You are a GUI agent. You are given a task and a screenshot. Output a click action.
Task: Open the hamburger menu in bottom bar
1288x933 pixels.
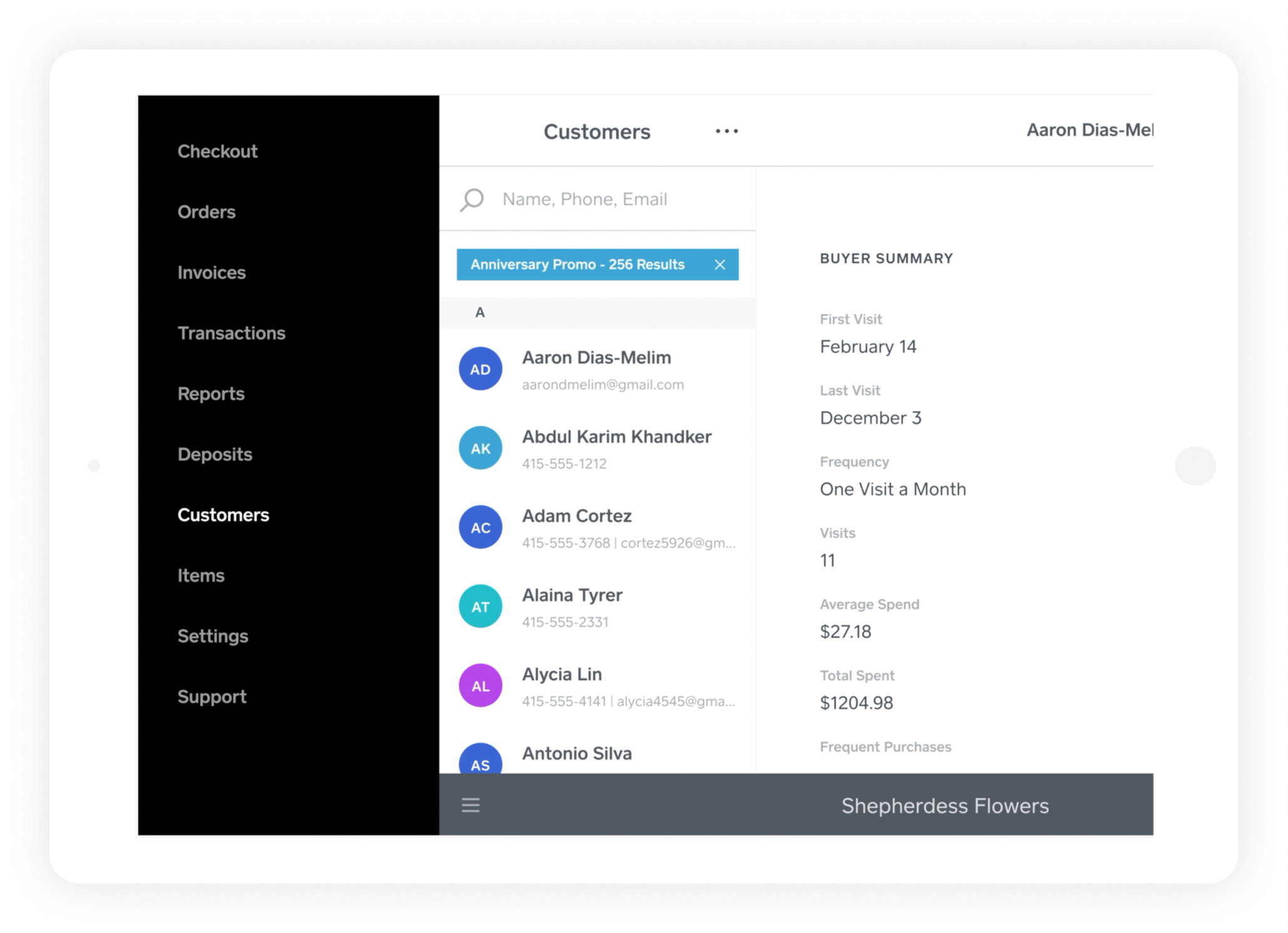pos(470,805)
